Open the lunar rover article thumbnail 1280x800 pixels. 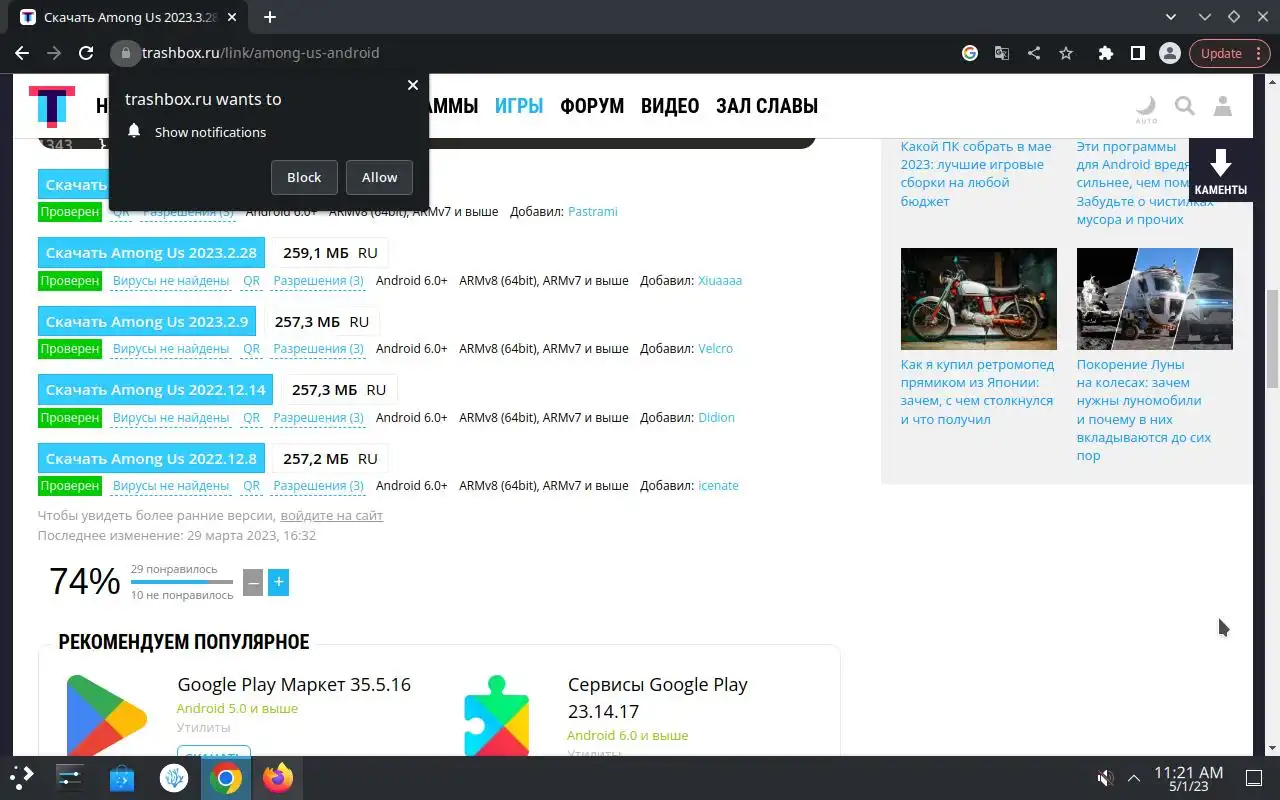coord(1155,299)
